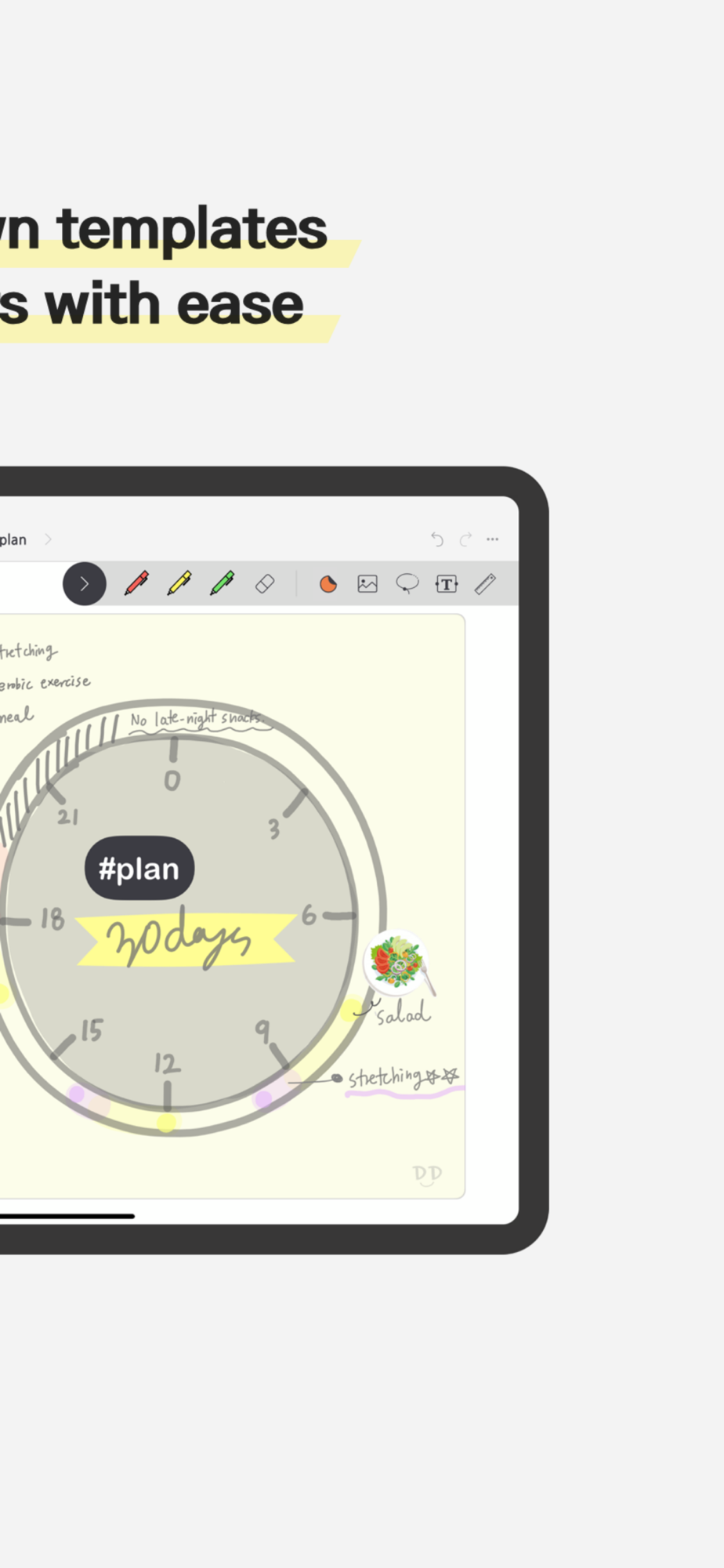724x1568 pixels.
Task: Insert an image with the picture tool
Action: pyautogui.click(x=367, y=584)
